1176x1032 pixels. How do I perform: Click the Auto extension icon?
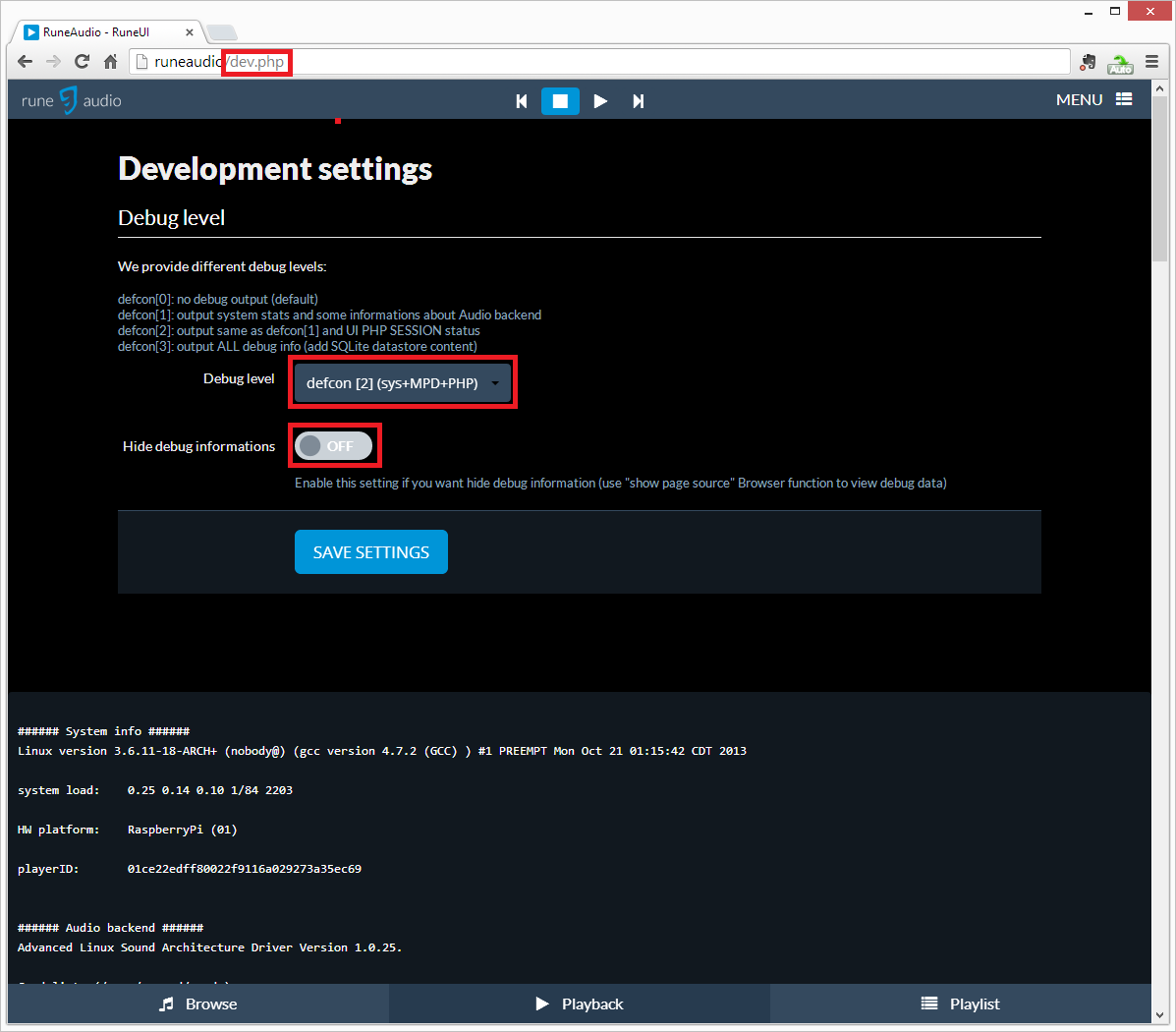(x=1120, y=64)
